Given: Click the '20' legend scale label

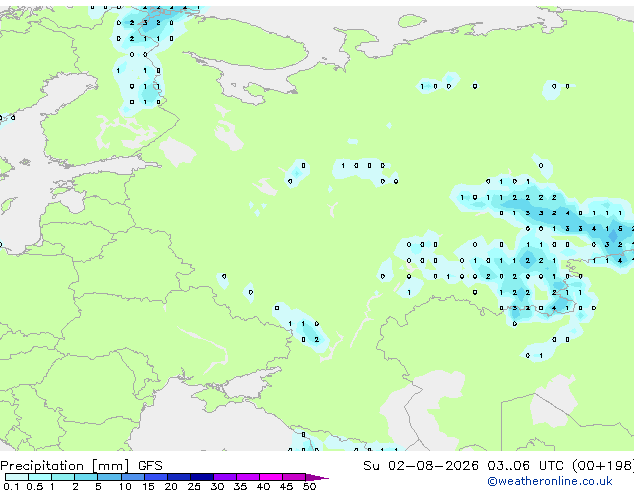Looking at the screenshot, I should click(x=171, y=486).
